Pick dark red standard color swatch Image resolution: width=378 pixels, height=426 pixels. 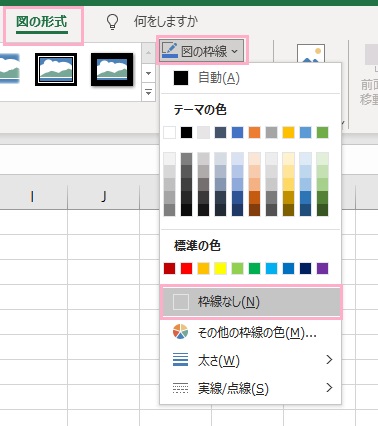pyautogui.click(x=169, y=268)
